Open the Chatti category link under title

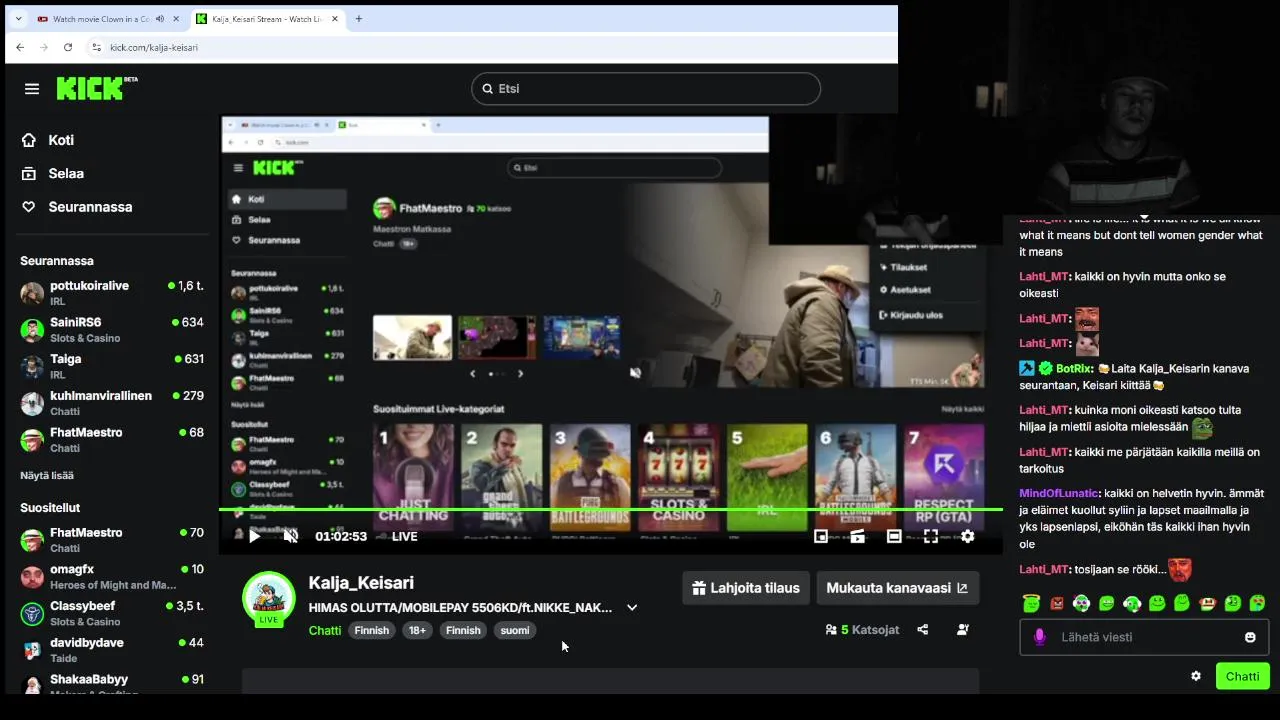(325, 630)
